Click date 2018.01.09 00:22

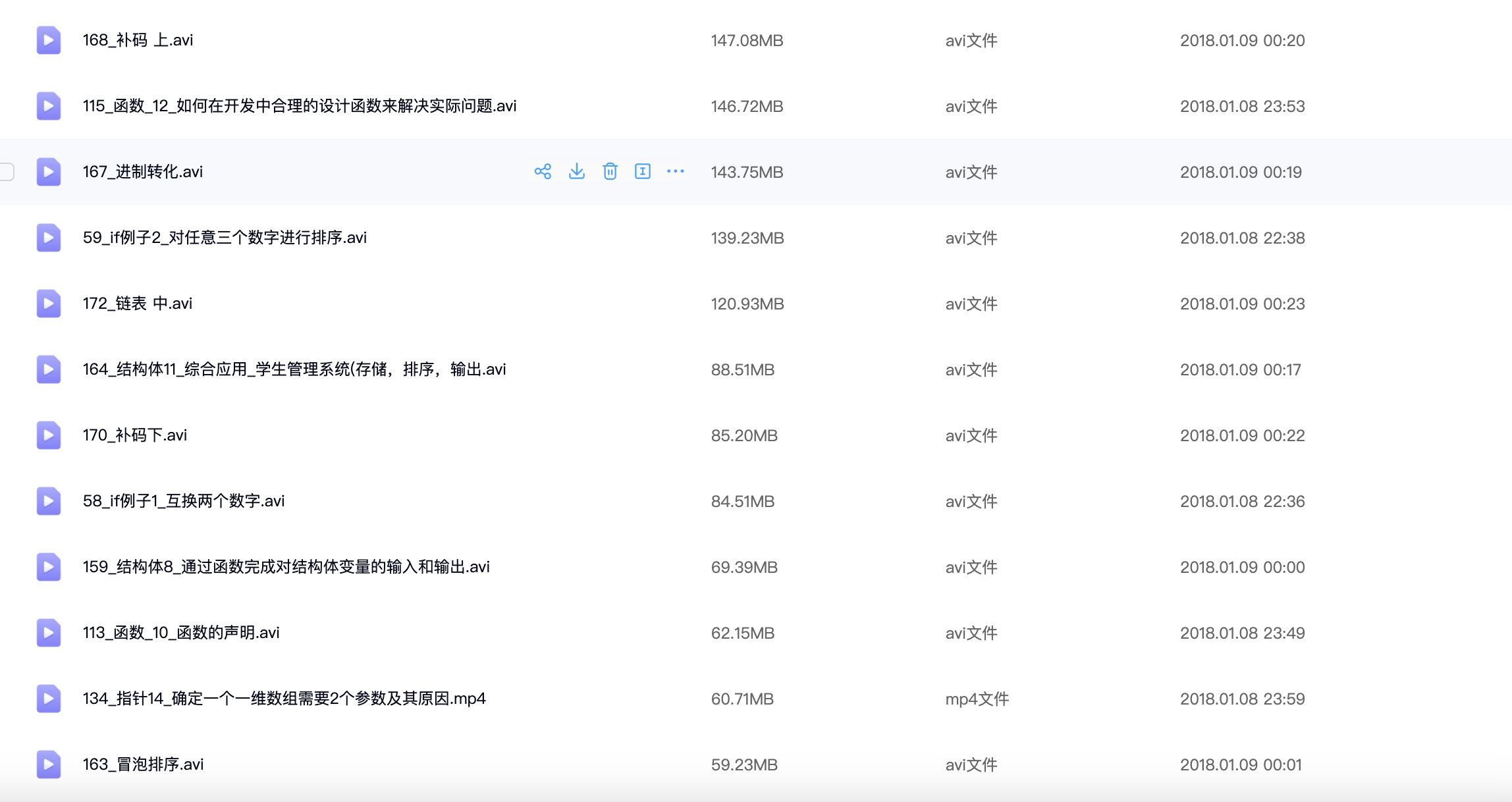[x=1242, y=436]
